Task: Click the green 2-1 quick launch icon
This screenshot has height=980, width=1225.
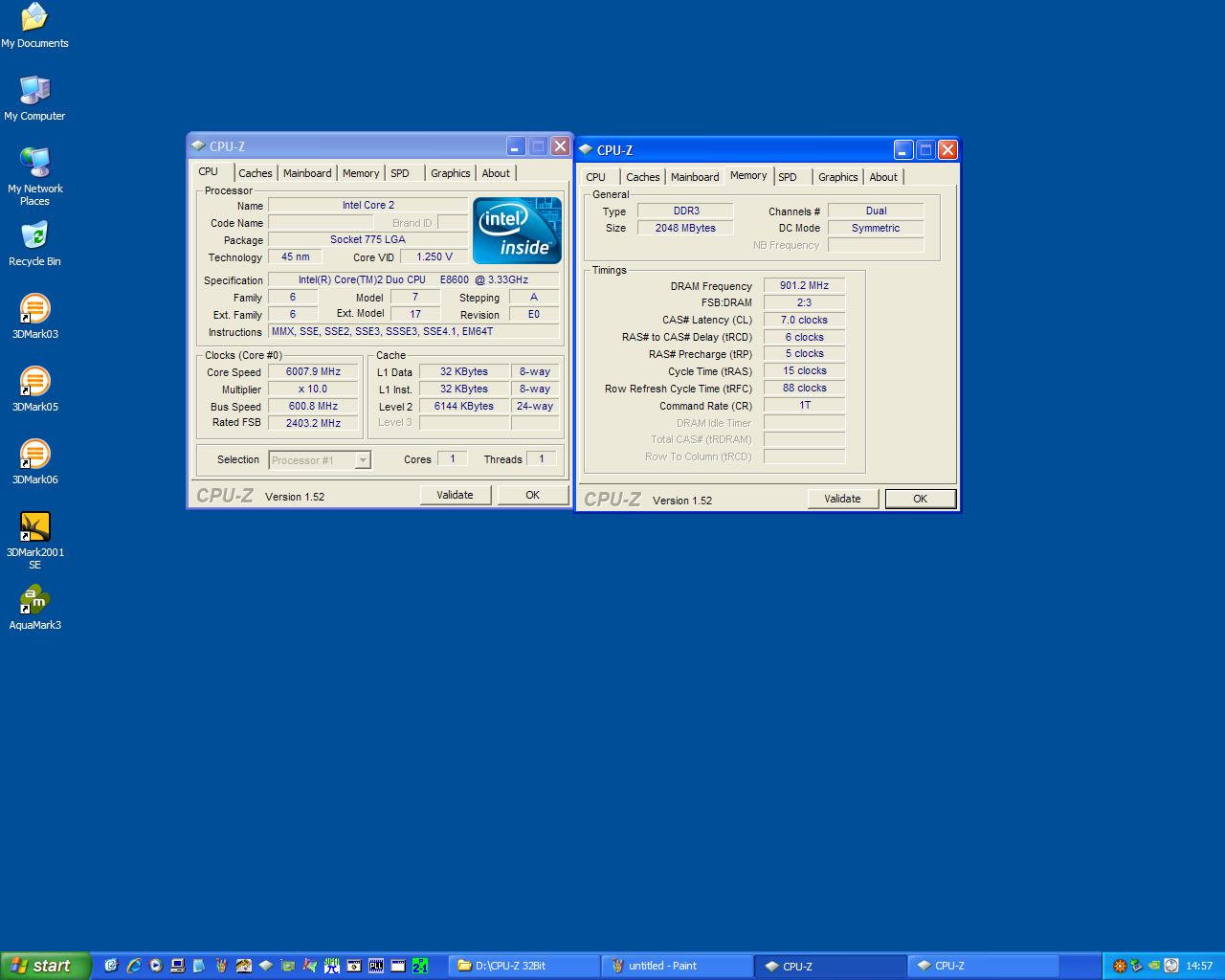Action: (420, 966)
